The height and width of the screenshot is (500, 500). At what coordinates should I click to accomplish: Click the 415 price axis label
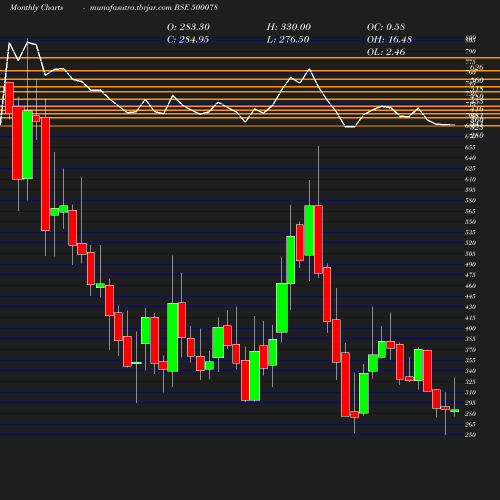tap(470, 318)
